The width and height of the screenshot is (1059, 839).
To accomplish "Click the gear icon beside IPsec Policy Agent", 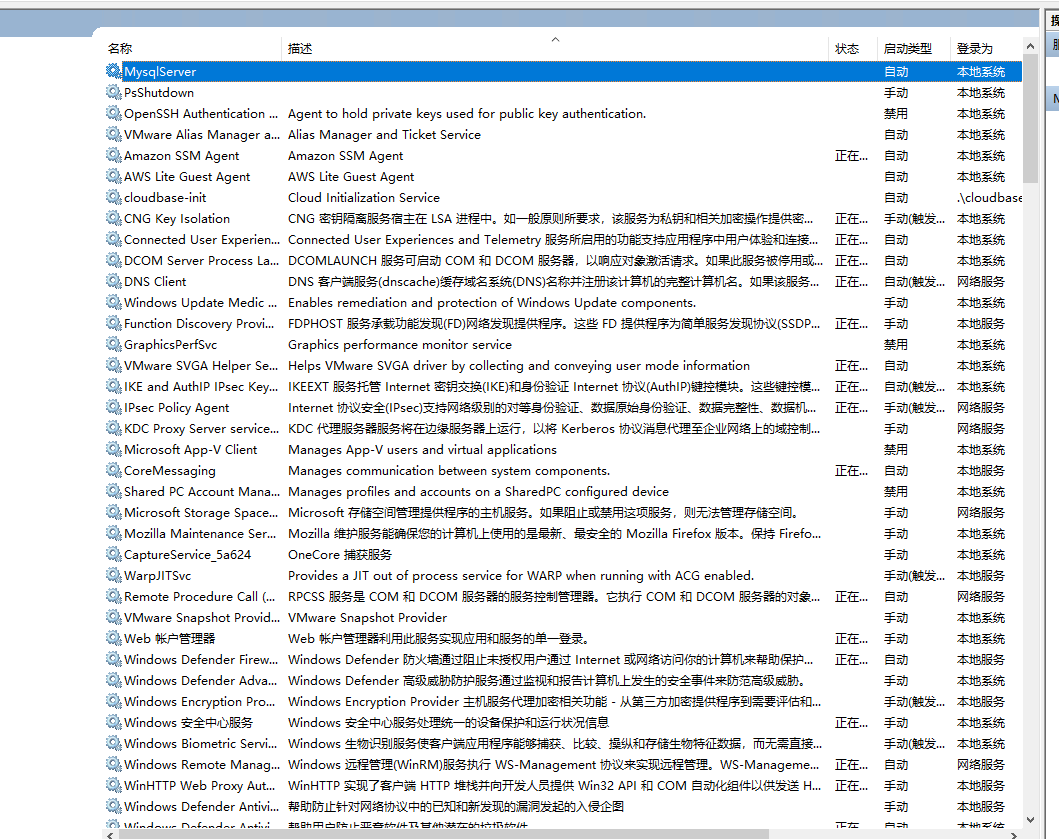I will click(x=113, y=407).
